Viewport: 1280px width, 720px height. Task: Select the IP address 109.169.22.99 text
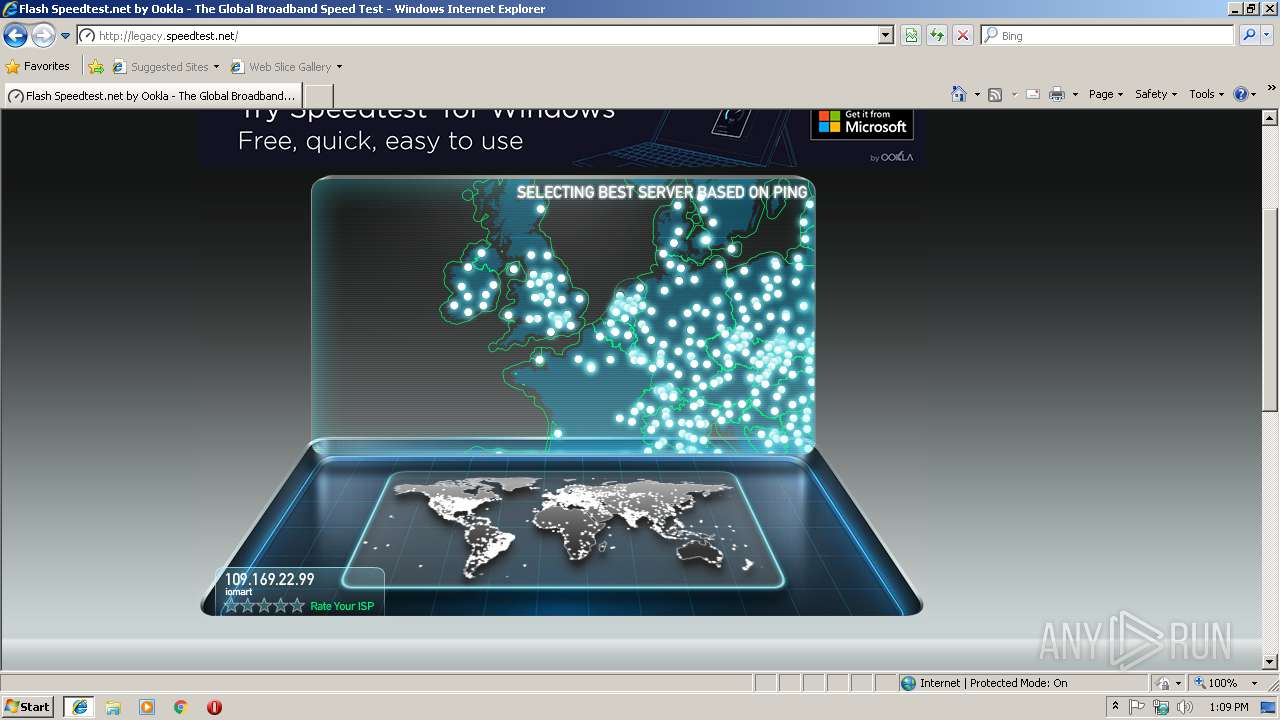click(269, 579)
